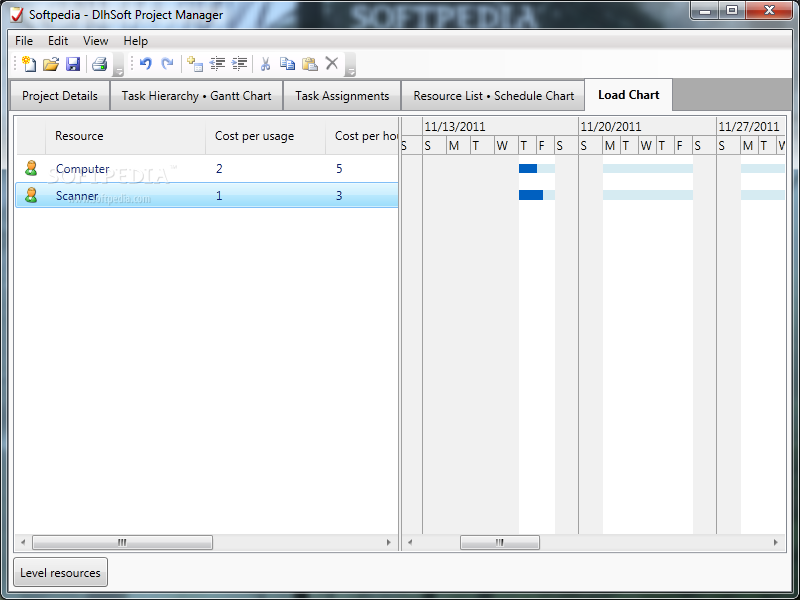Click the Cost per usage column header
Image resolution: width=800 pixels, height=600 pixels.
[265, 136]
